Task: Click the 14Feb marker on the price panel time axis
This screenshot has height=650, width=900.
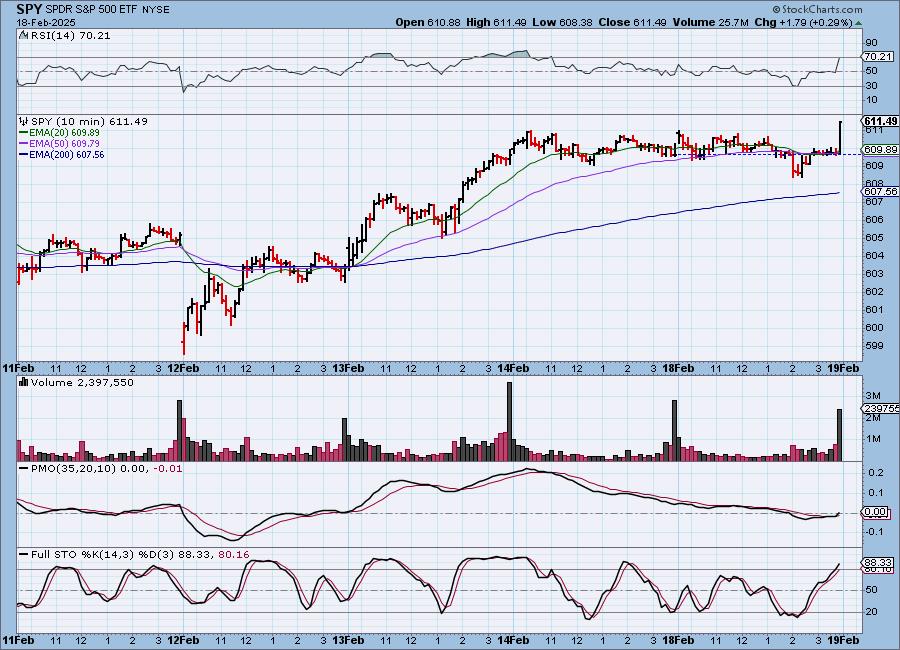Action: [x=513, y=368]
